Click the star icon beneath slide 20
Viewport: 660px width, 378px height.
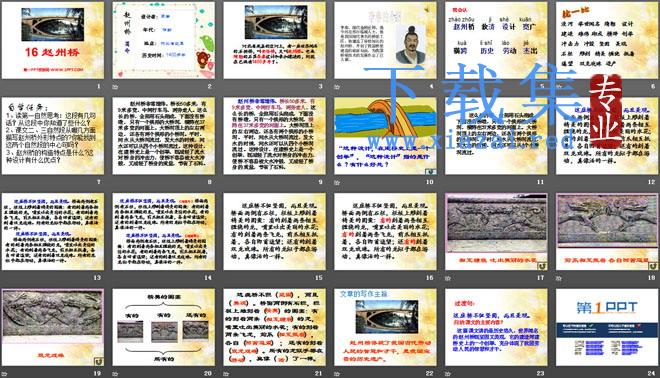click(x=115, y=374)
